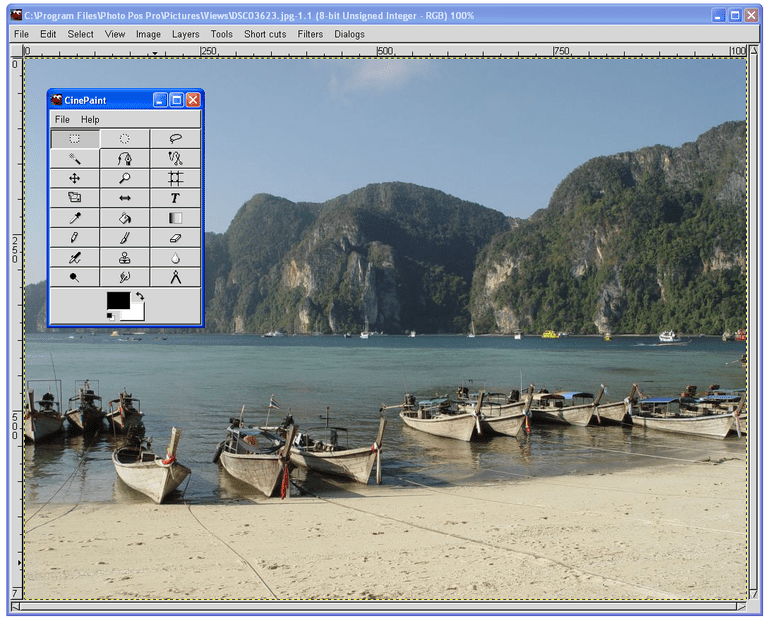Select the Bucket Fill tool
768x621 pixels.
pyautogui.click(x=125, y=218)
